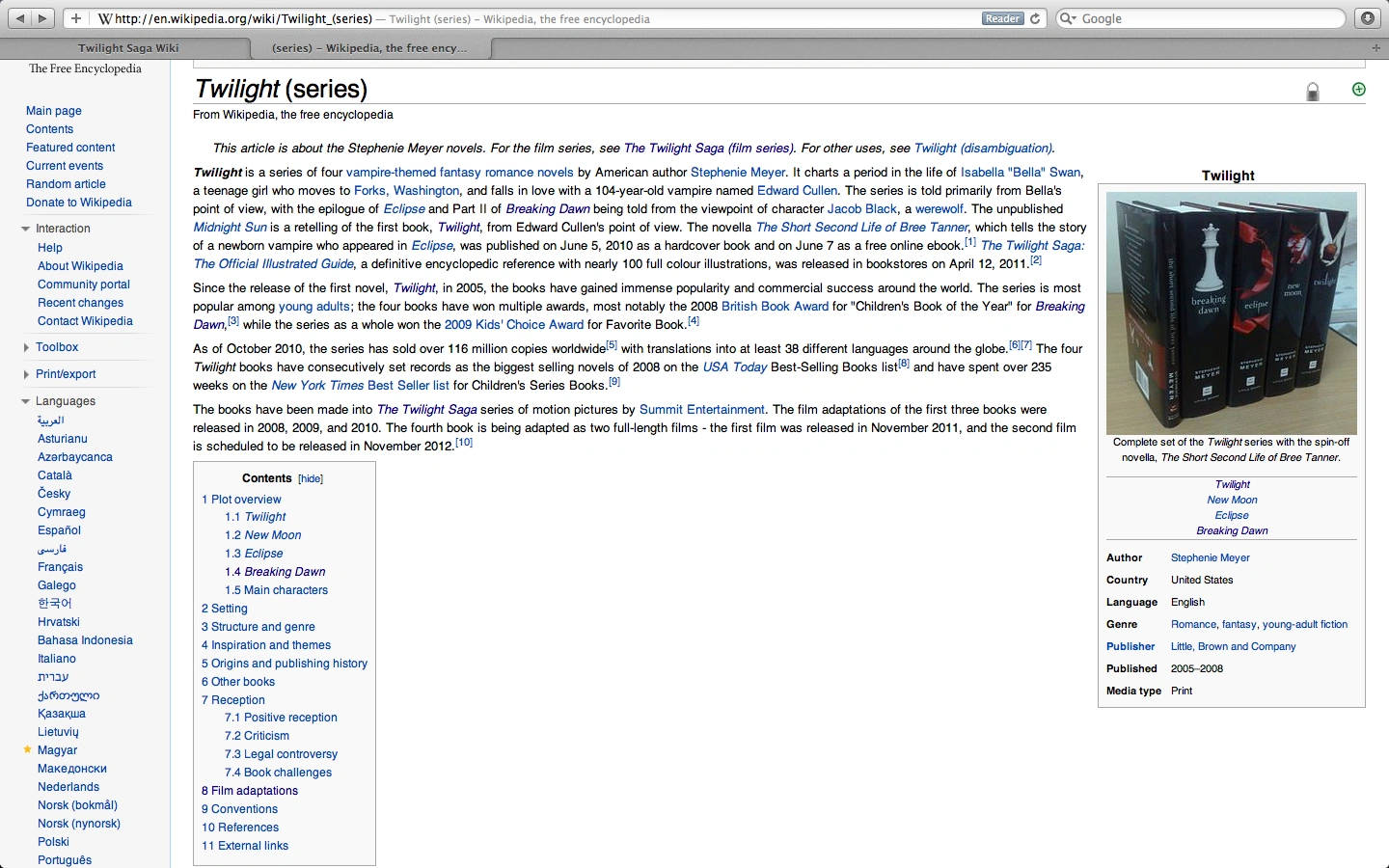Open the Stephenie Meyer link in intro paragraph

[x=738, y=173]
